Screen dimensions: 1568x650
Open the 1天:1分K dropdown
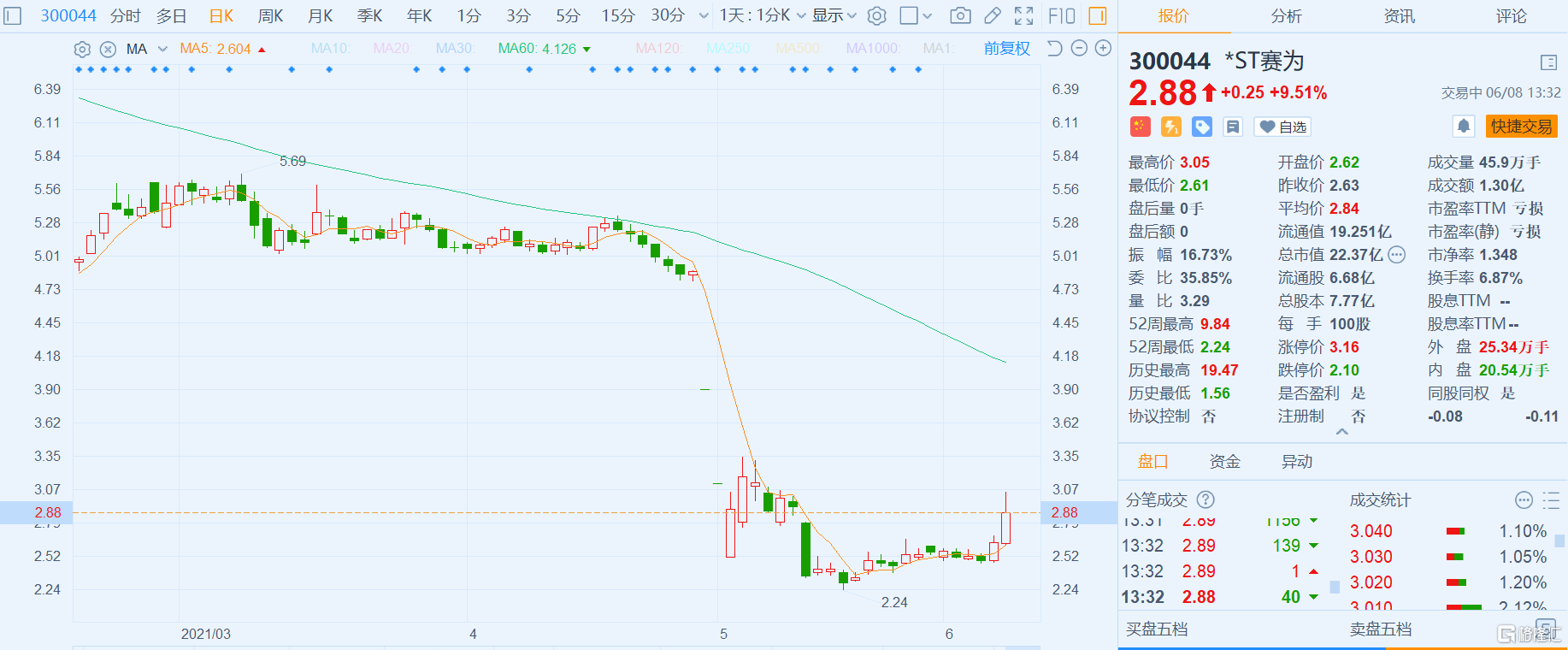(x=762, y=15)
